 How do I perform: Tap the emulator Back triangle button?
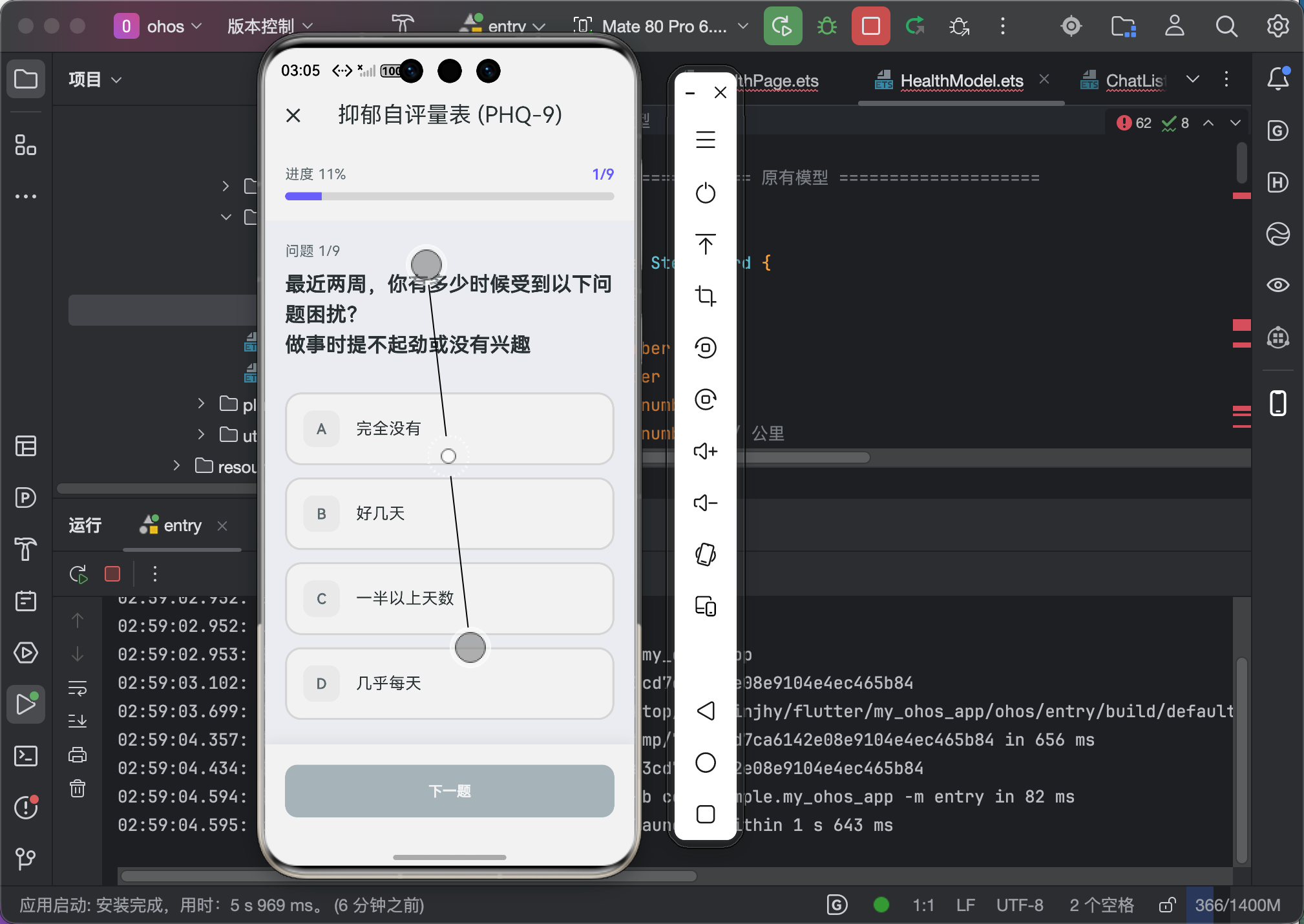tap(706, 711)
